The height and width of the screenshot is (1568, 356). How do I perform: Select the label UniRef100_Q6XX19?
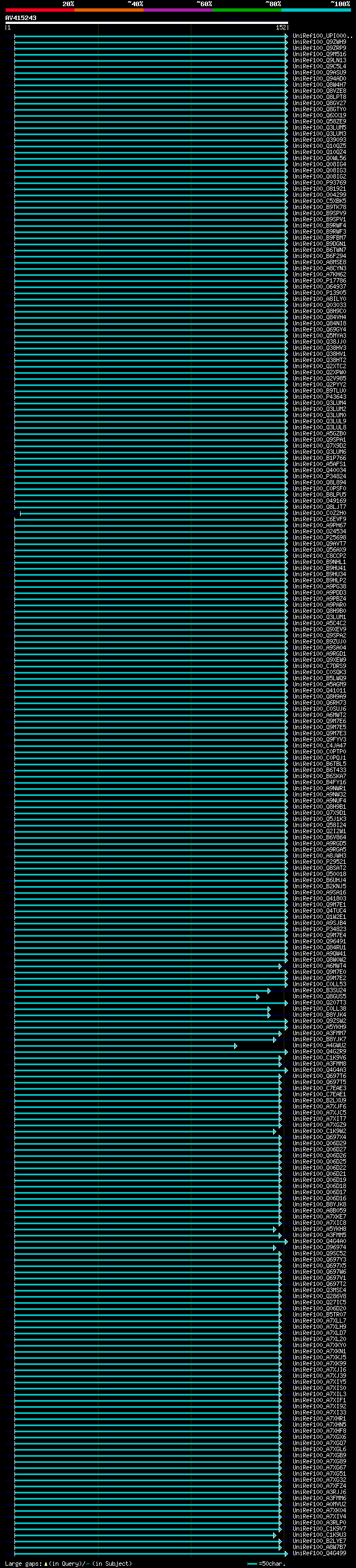coord(319,115)
